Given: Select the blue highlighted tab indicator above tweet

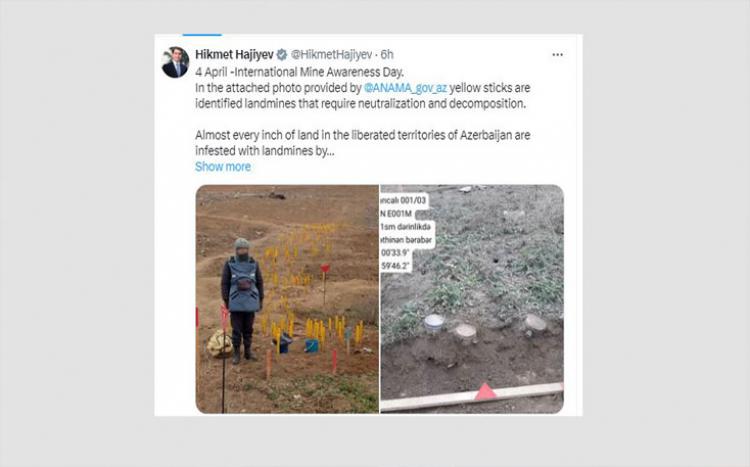Looking at the screenshot, I should point(202,34).
